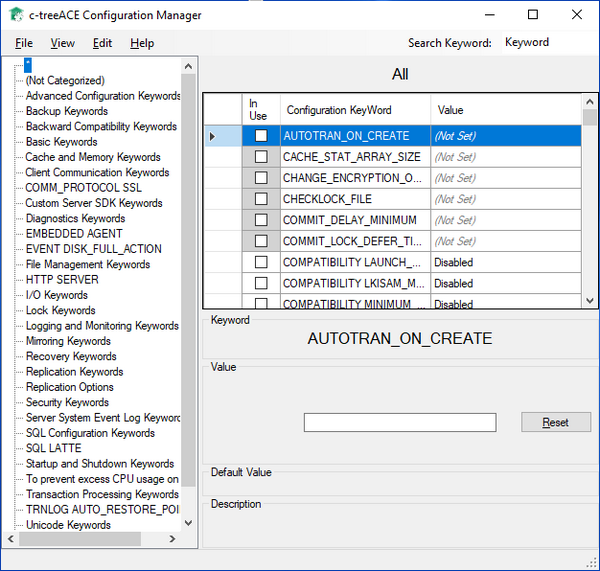Minimize the Configuration Manager window
The height and width of the screenshot is (571, 600).
pos(490,15)
